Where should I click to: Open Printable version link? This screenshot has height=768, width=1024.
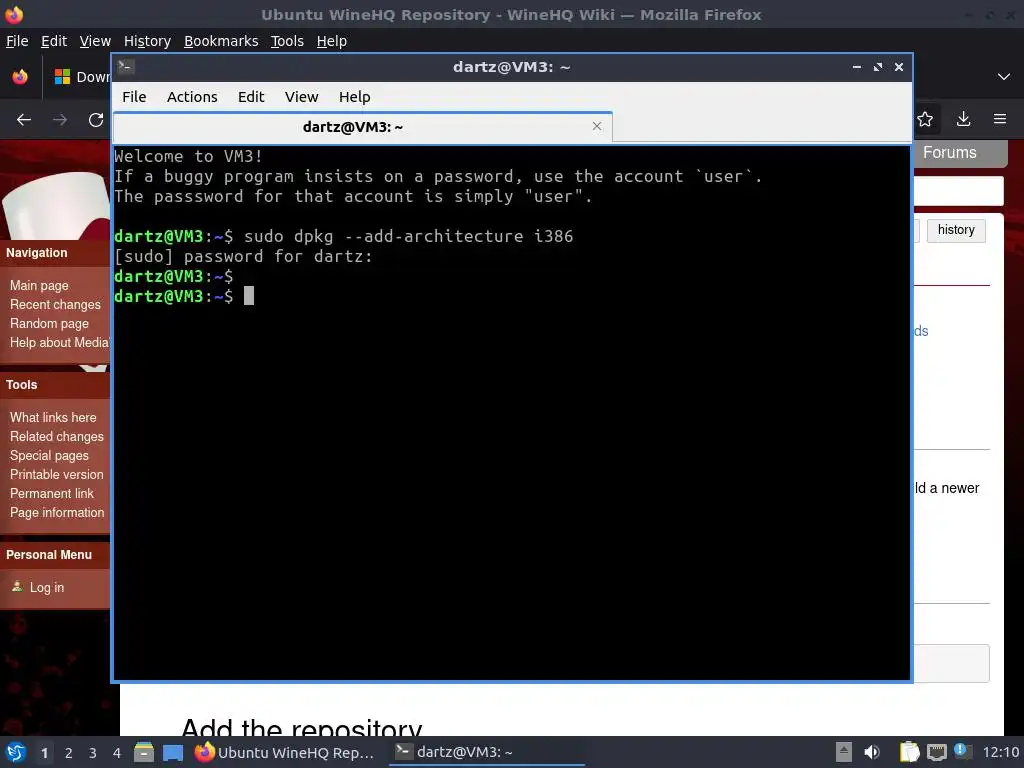[x=57, y=474]
